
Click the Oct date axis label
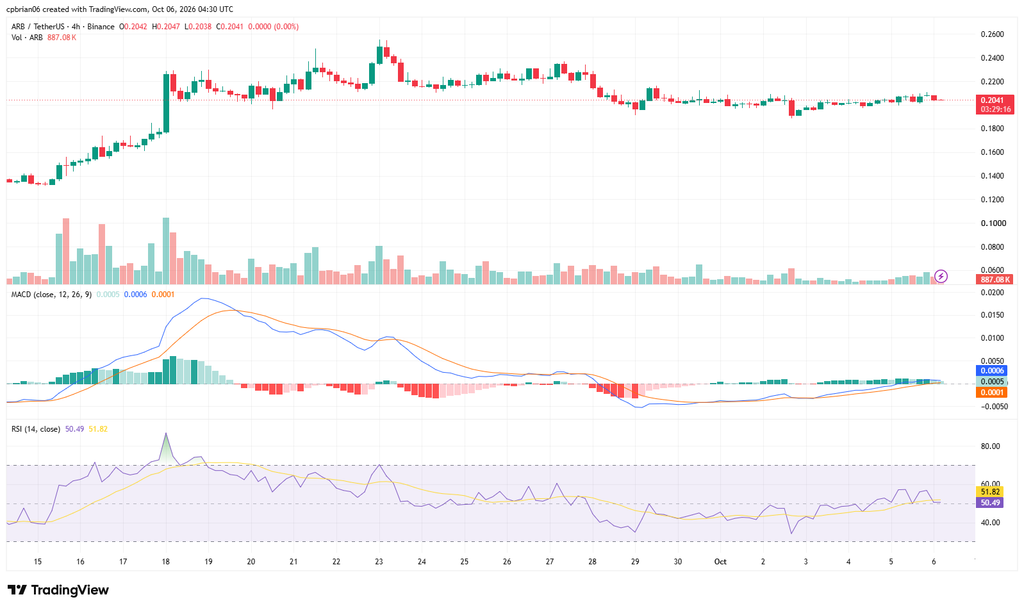point(720,562)
